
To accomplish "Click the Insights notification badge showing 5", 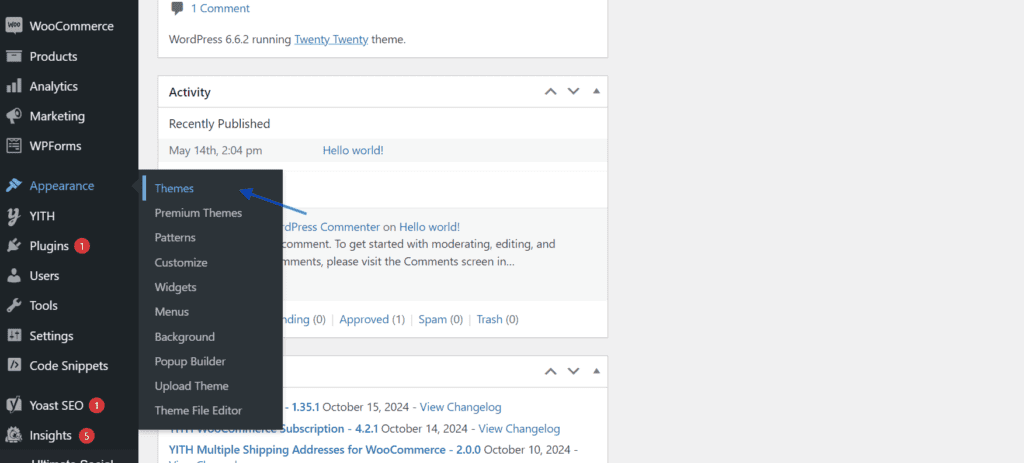I will [86, 436].
